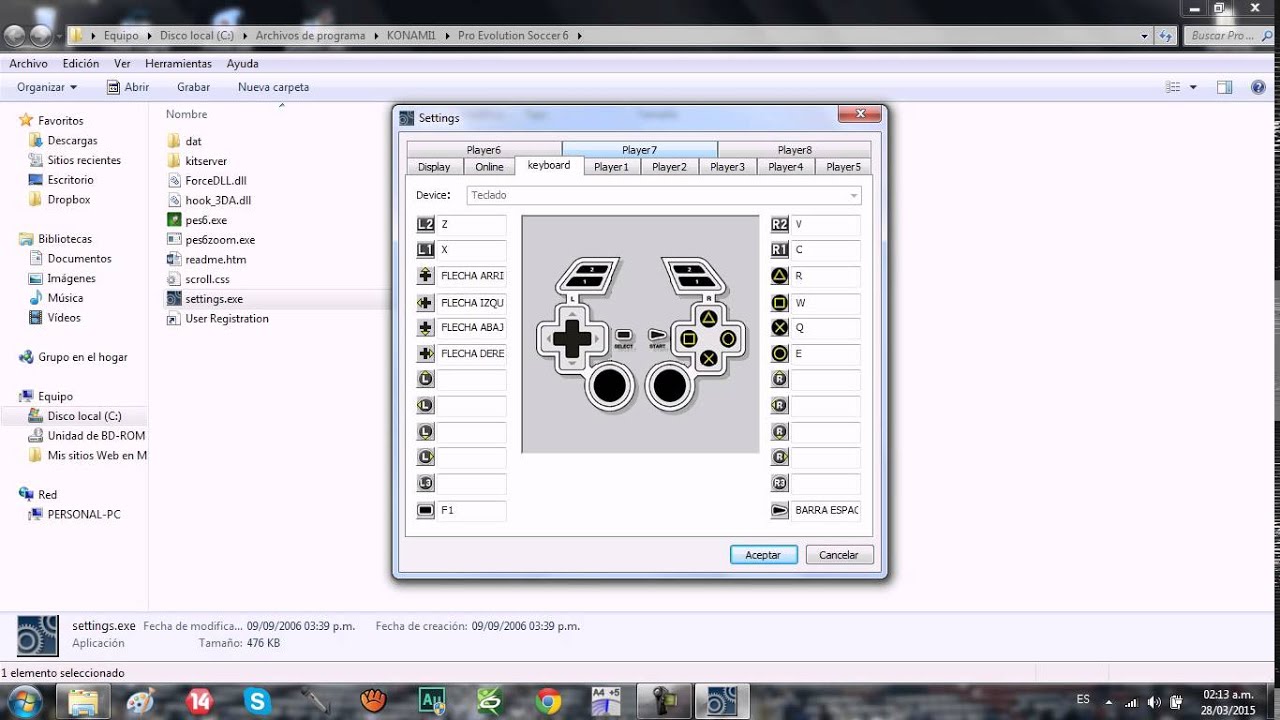Open Skype from the taskbar
The width and height of the screenshot is (1280, 720).
(258, 701)
